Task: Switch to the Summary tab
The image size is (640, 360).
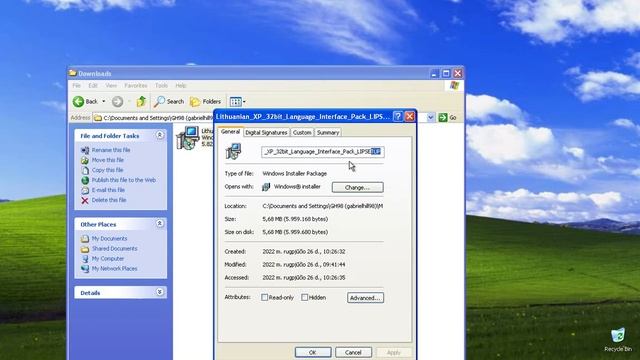Action: click(x=328, y=133)
